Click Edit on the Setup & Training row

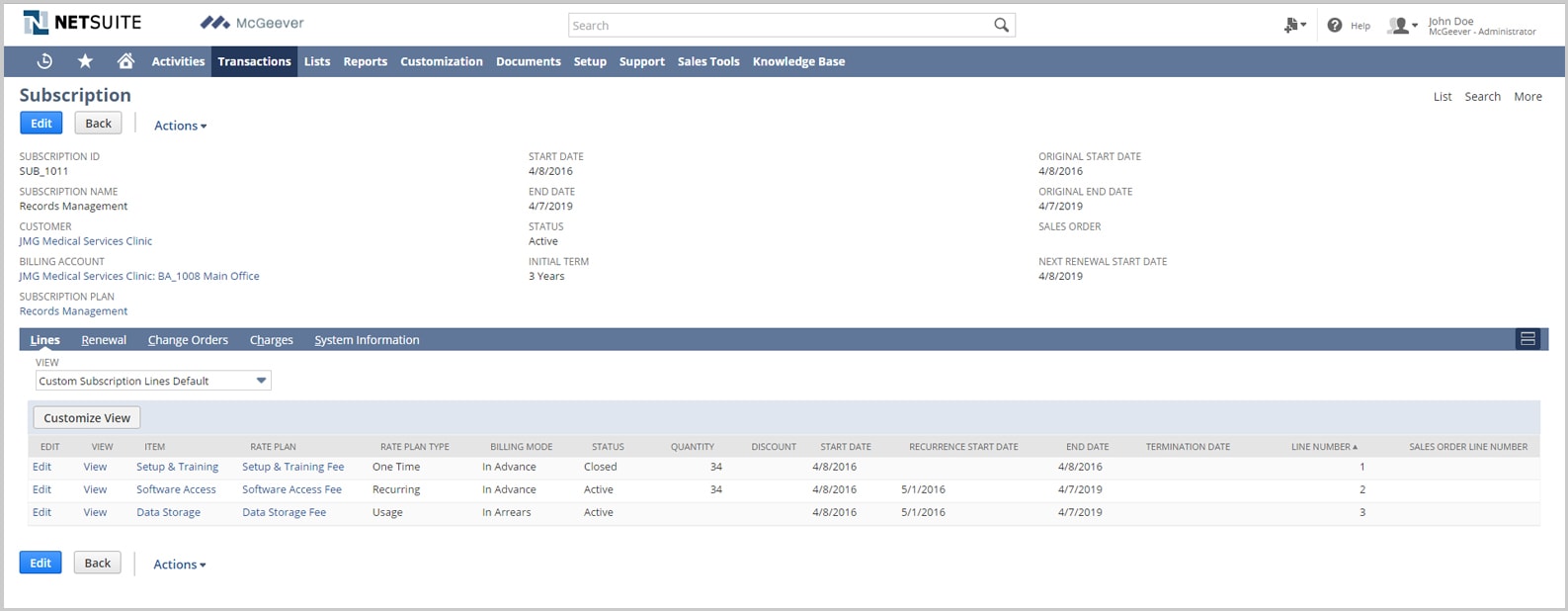coord(41,467)
